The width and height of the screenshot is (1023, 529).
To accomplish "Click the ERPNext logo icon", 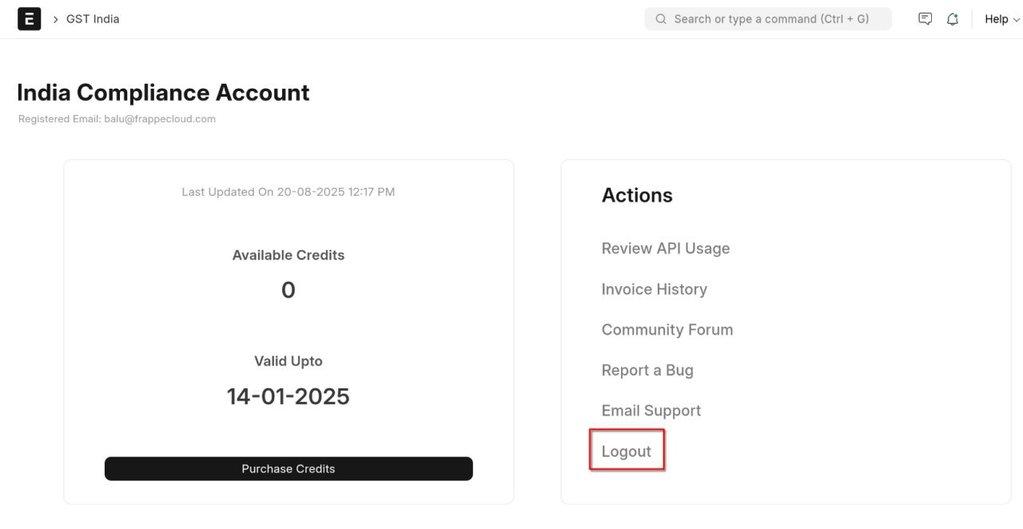I will coord(29,19).
